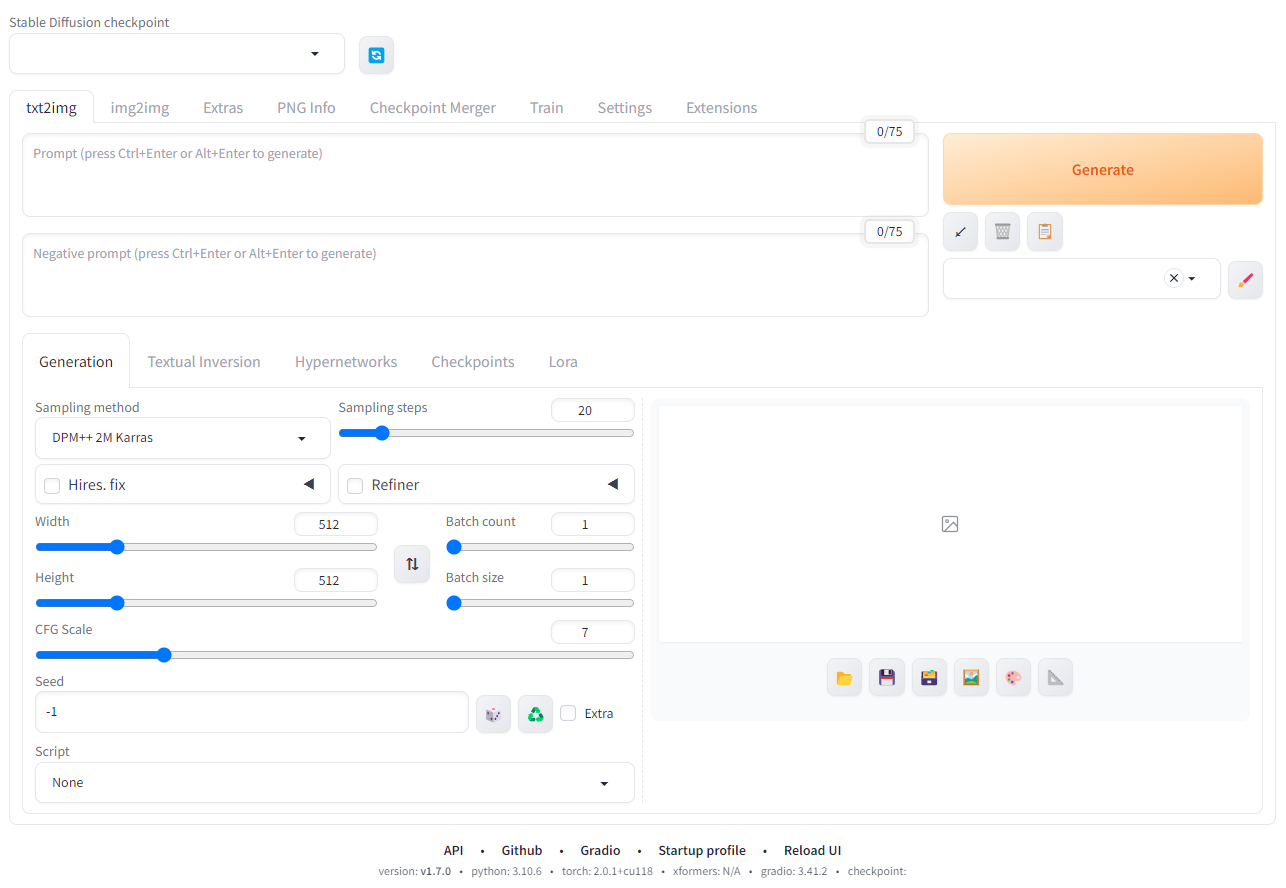
Task: Open the Gradio footer link
Action: pos(600,851)
